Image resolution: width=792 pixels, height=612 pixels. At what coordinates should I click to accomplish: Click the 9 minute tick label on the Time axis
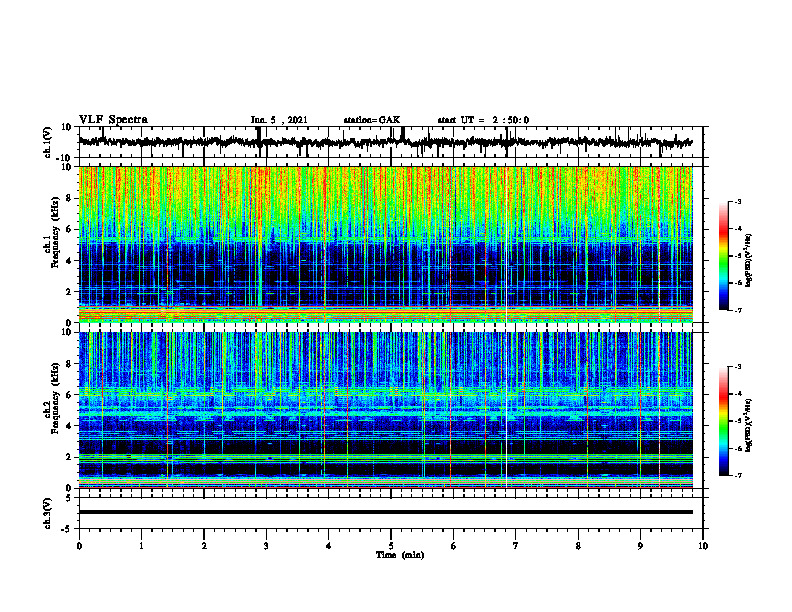(x=640, y=546)
